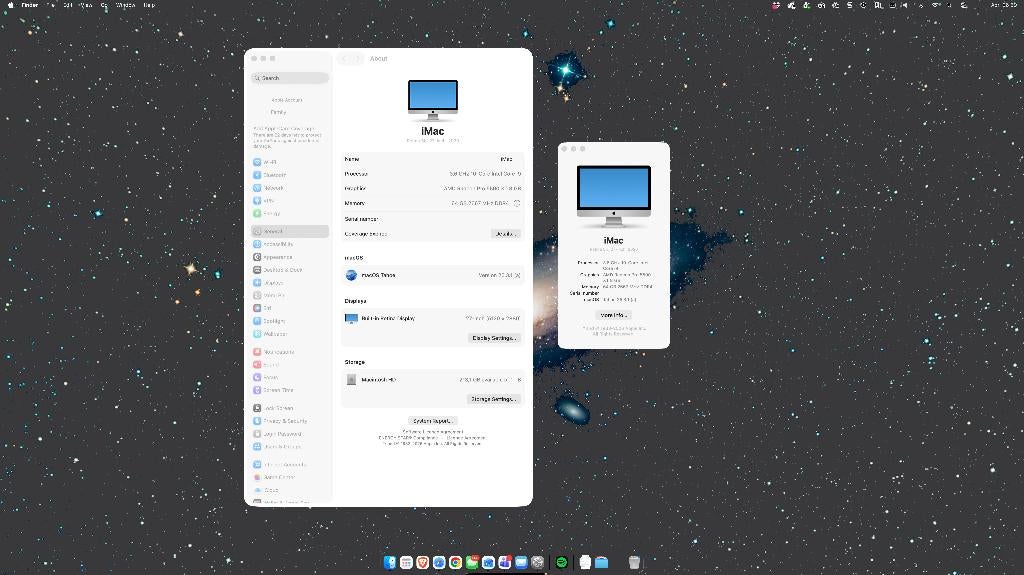Open Wallpaper settings in the sidebar
The width and height of the screenshot is (1024, 575).
(289, 334)
